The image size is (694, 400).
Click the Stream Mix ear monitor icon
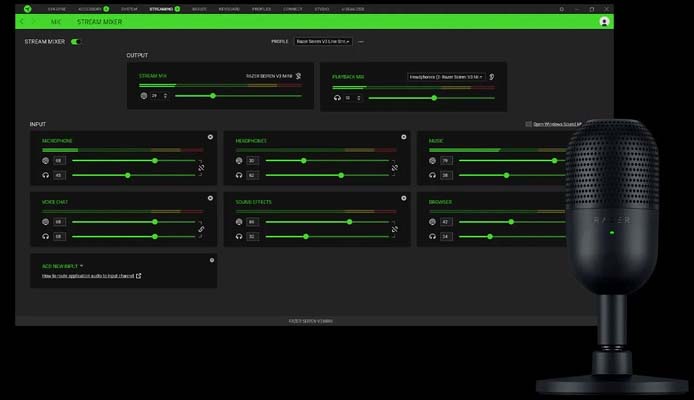point(299,75)
